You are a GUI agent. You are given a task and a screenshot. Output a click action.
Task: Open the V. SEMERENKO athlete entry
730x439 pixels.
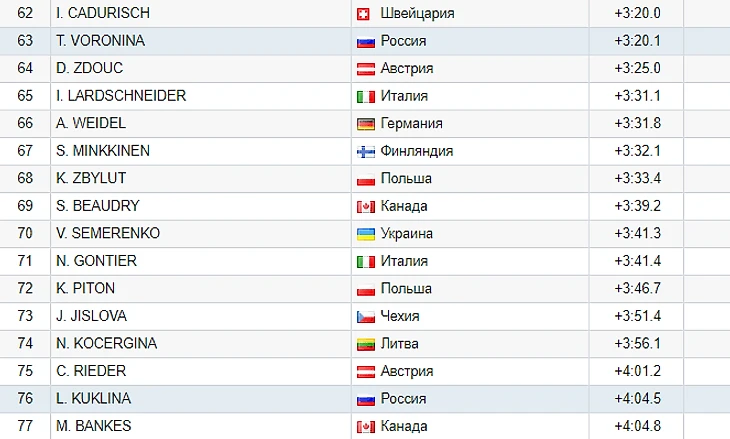(107, 234)
